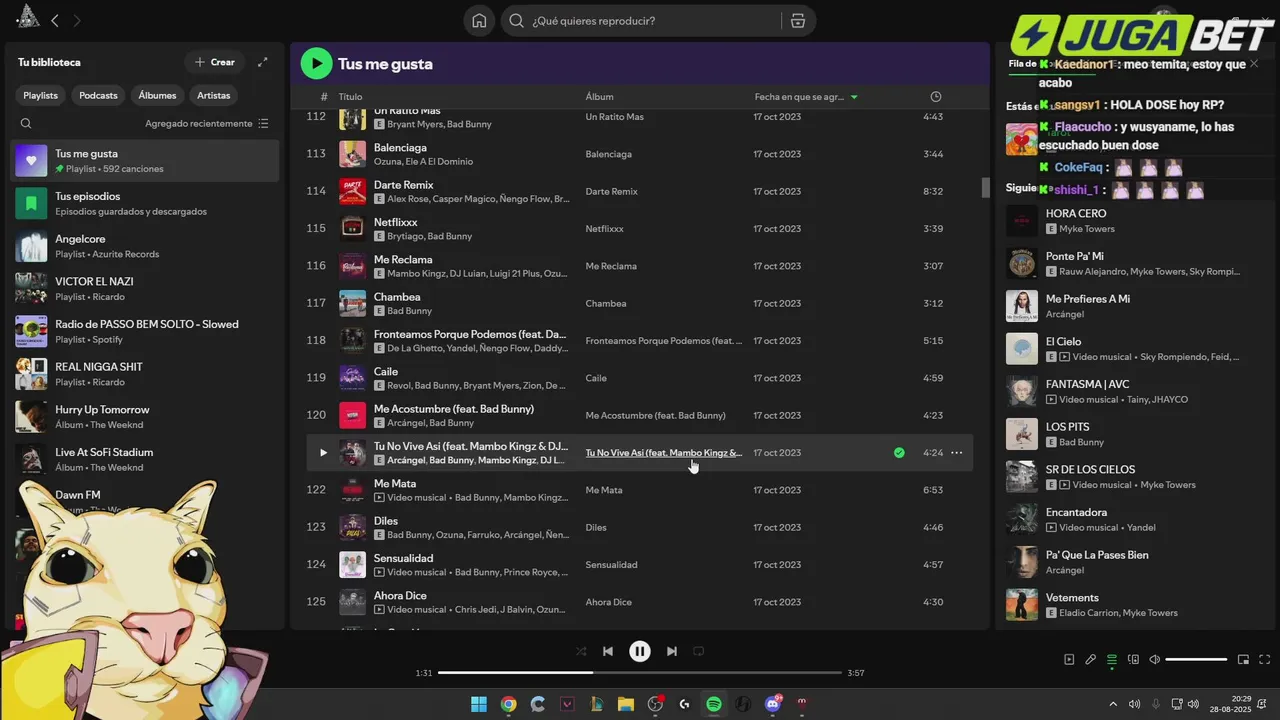The width and height of the screenshot is (1280, 720).
Task: Go to Spotify Home icon
Action: tap(479, 21)
